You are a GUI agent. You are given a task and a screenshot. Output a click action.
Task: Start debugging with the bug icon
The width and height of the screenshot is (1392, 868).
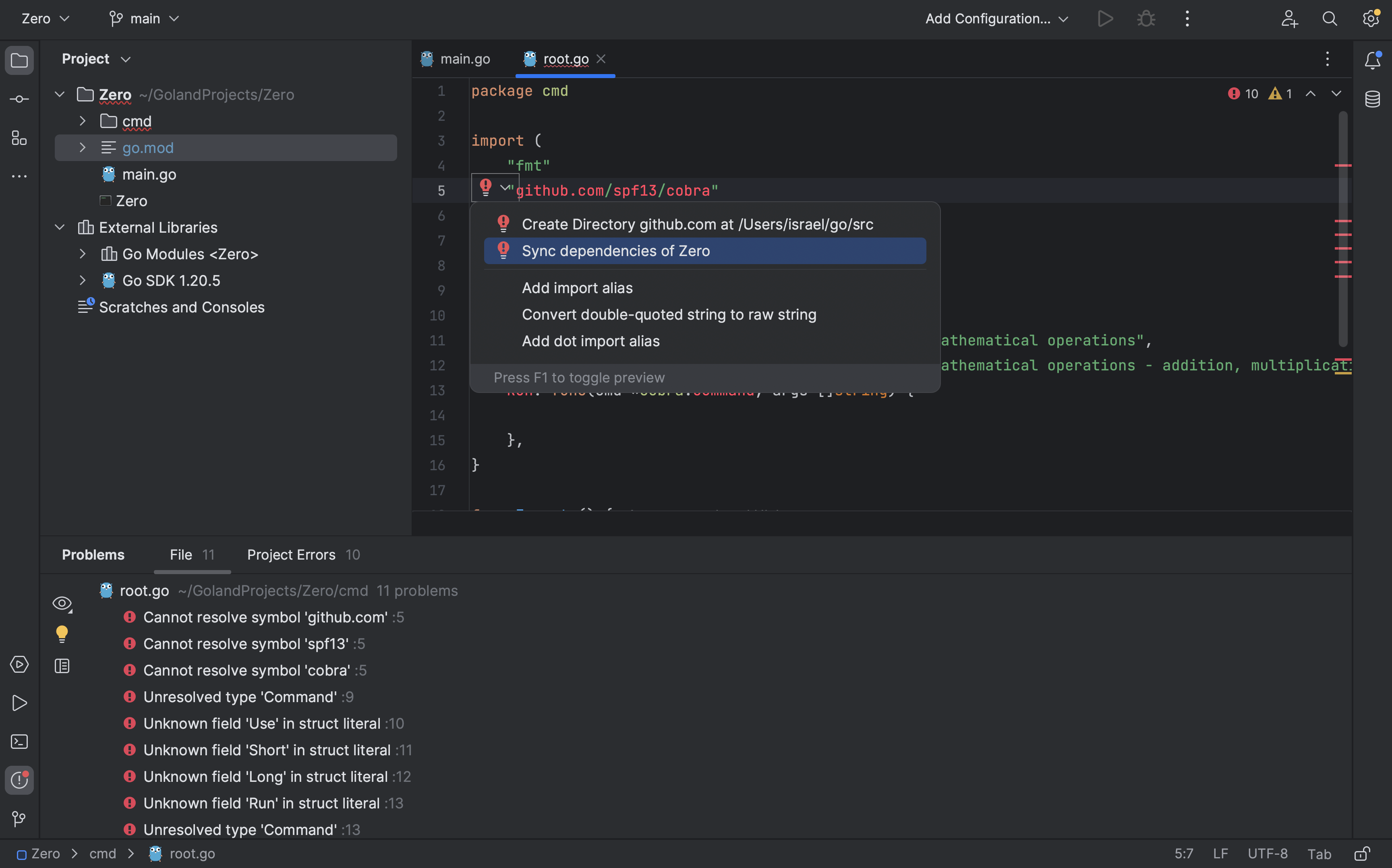(x=1145, y=19)
